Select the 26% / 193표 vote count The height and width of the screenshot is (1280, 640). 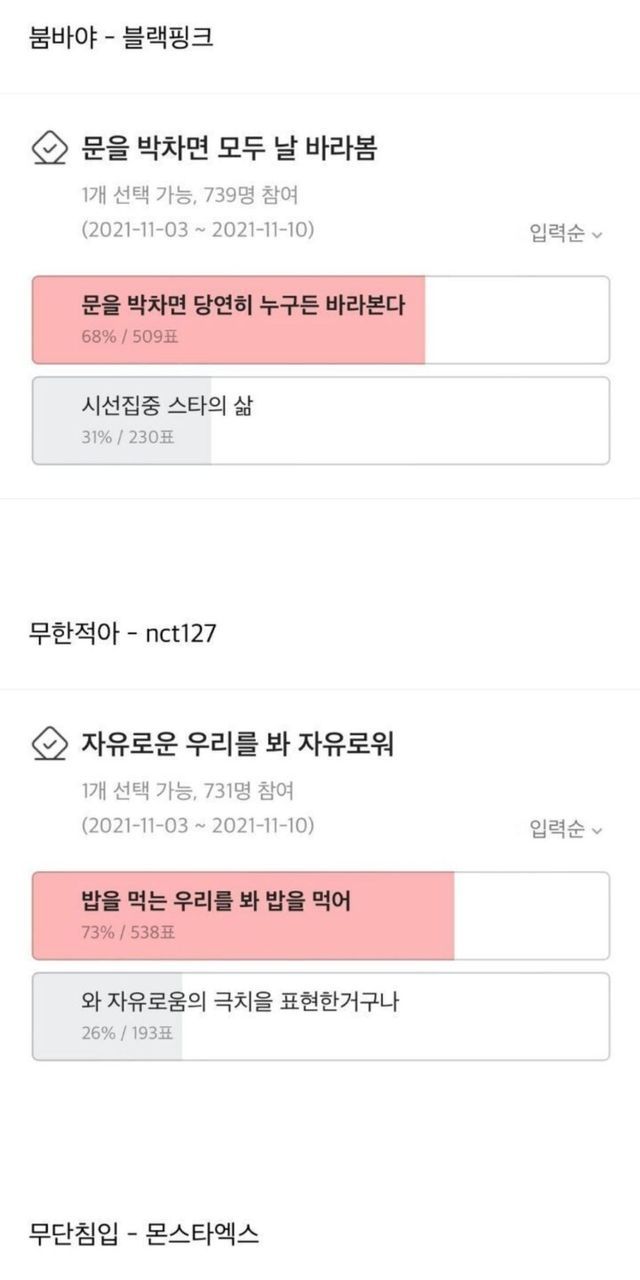(127, 1033)
